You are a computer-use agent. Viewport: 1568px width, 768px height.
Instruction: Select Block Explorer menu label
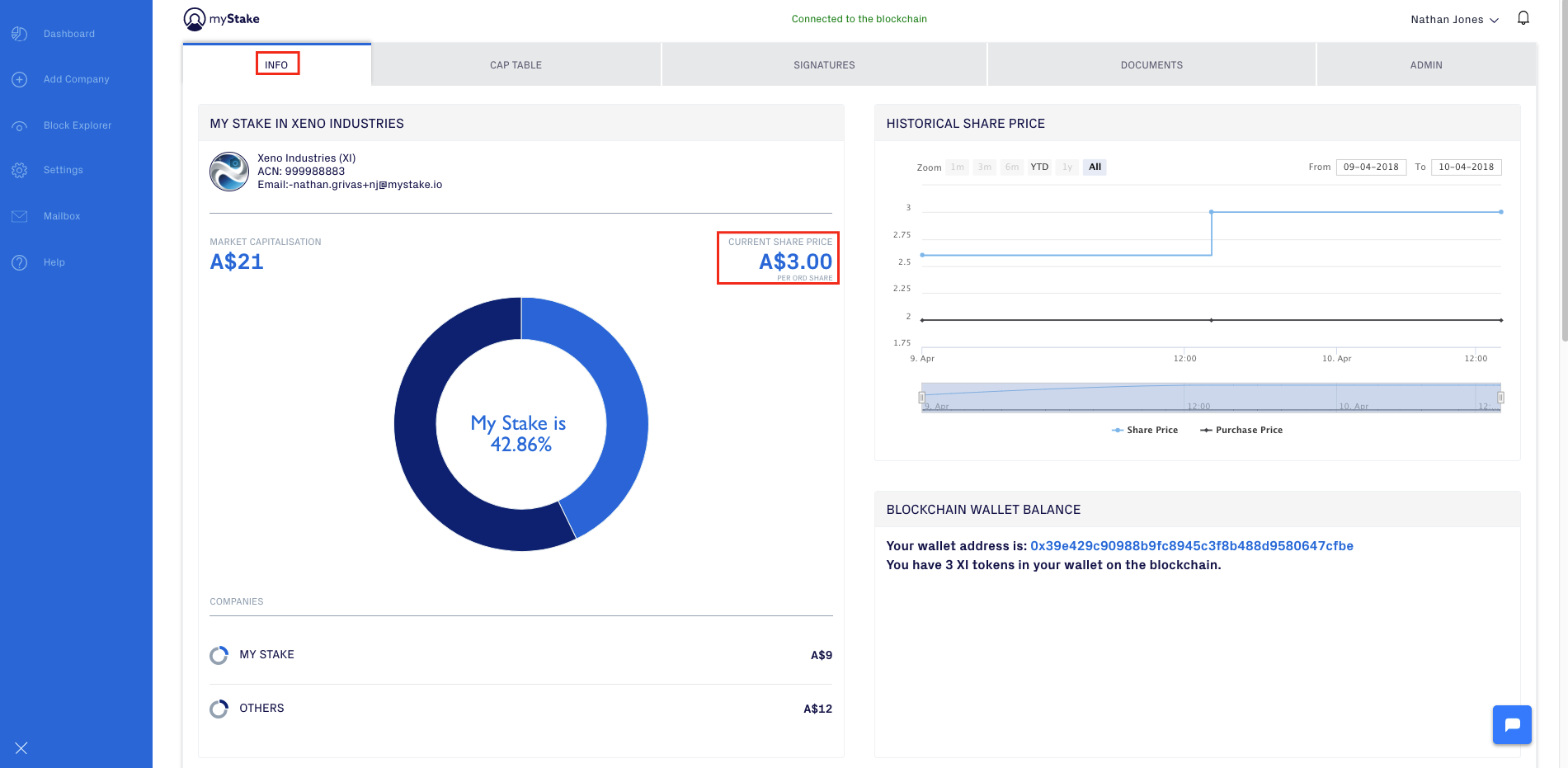[x=78, y=125]
